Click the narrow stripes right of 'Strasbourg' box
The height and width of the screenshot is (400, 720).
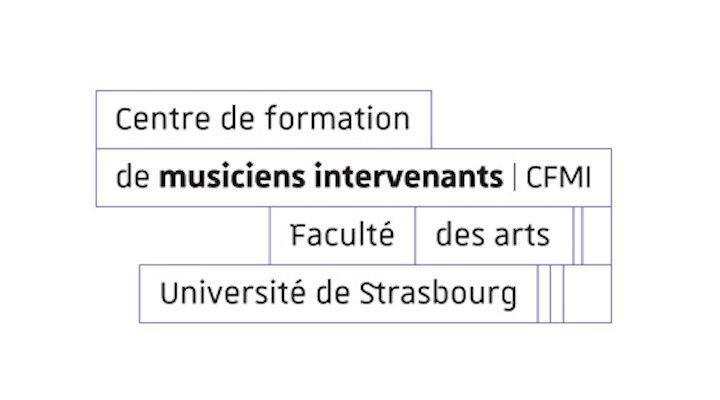tap(551, 294)
